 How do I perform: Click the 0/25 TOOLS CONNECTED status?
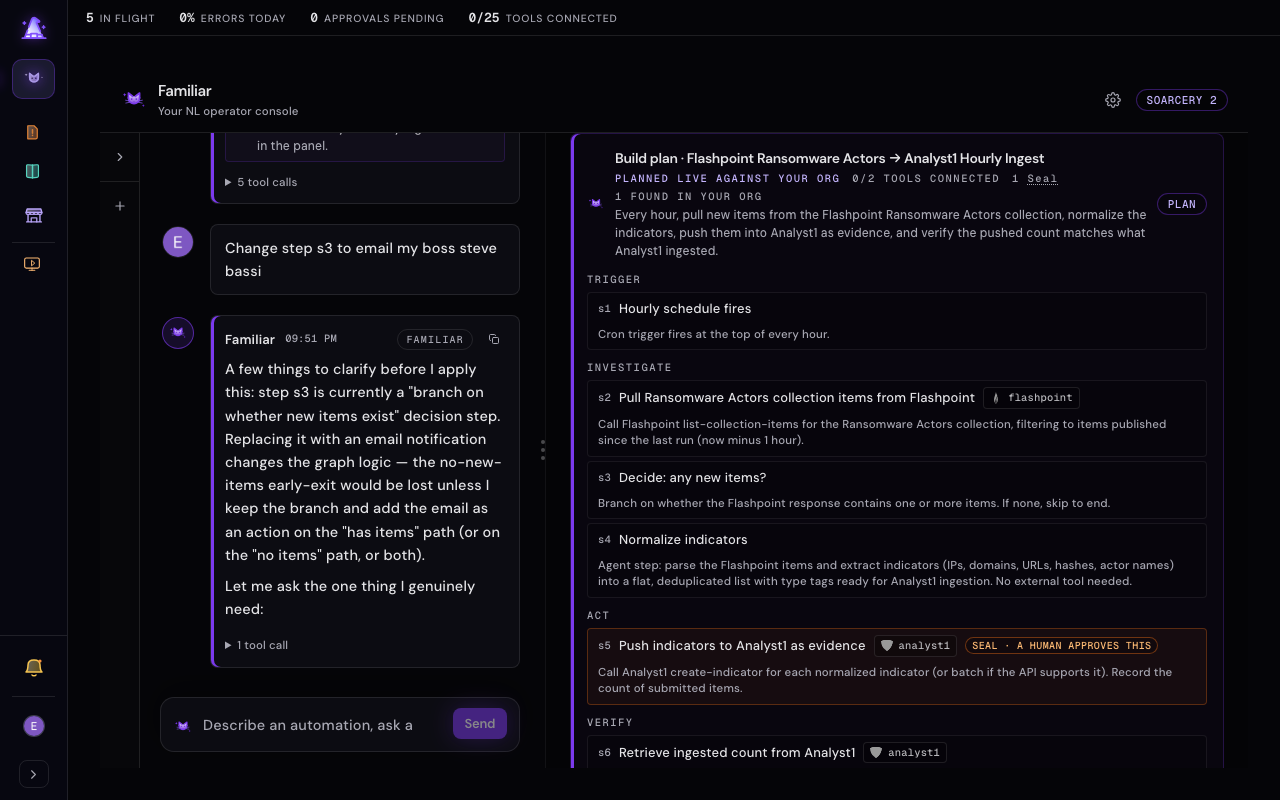(x=542, y=18)
